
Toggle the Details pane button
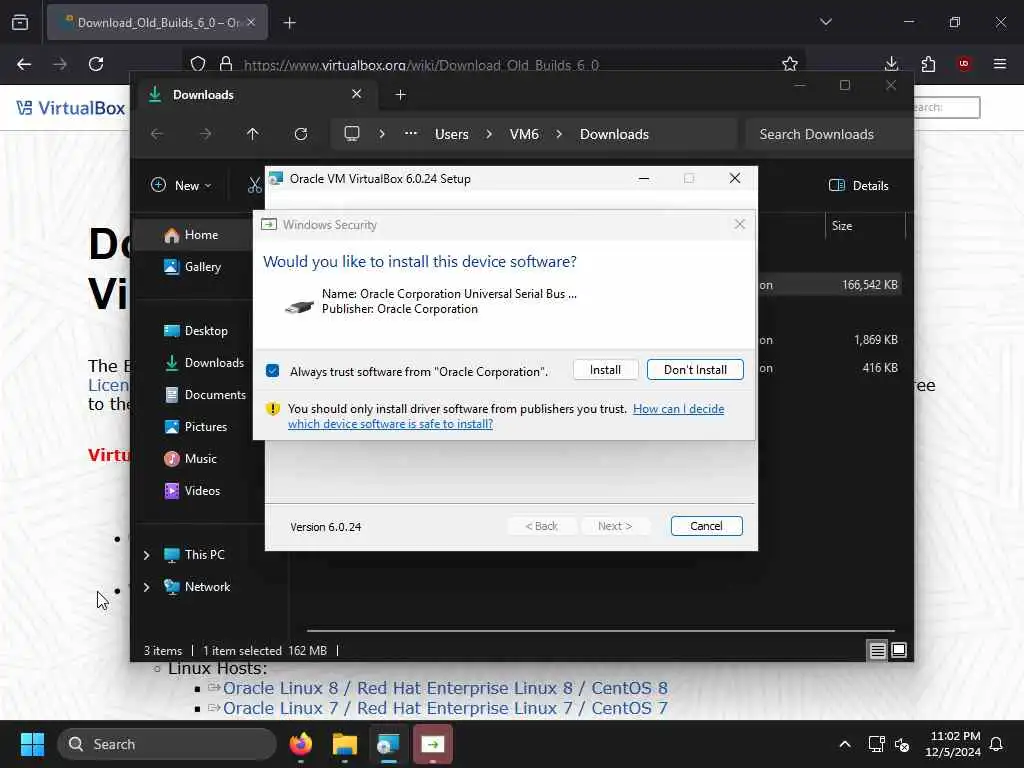[858, 185]
